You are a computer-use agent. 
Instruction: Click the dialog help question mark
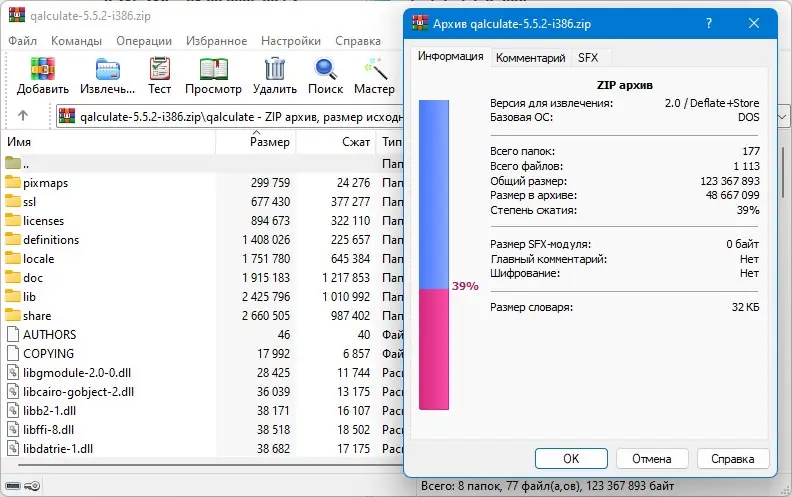709,23
